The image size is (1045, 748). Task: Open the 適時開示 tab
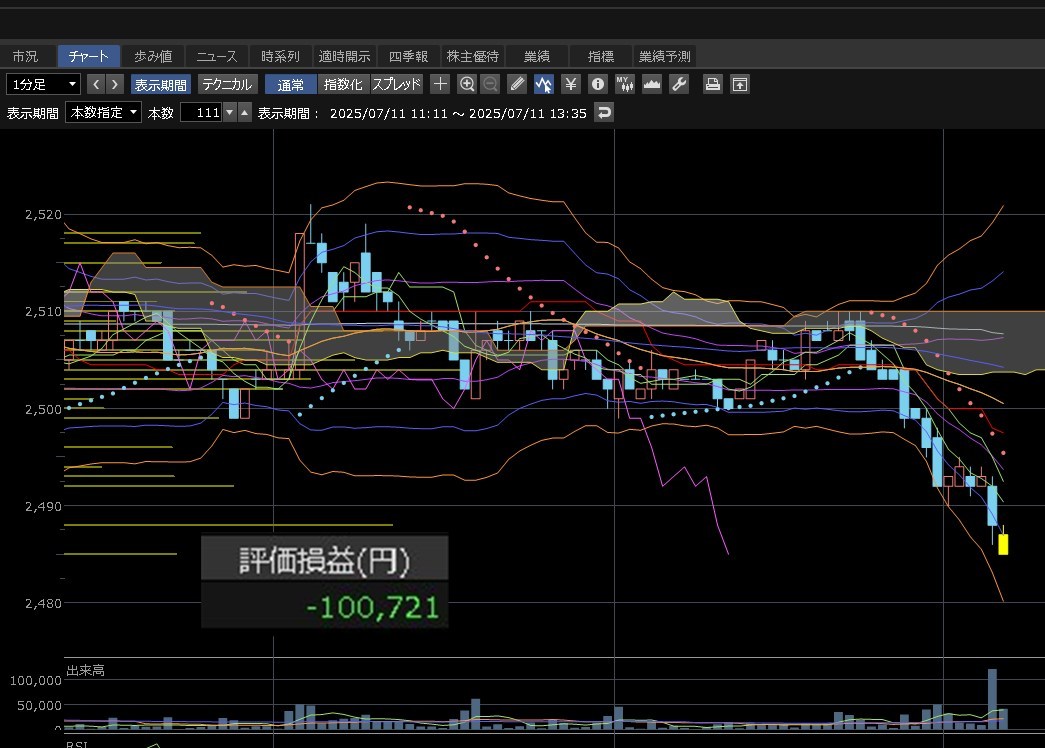(x=344, y=57)
